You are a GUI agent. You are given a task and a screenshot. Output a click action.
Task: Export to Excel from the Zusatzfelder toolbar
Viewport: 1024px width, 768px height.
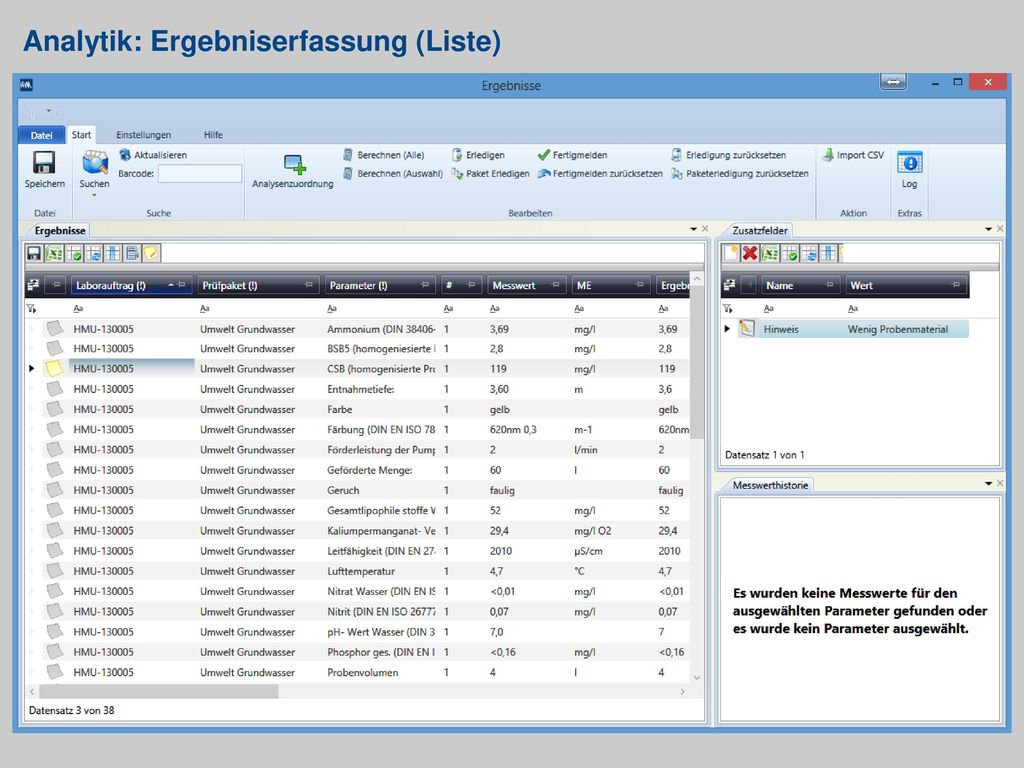[x=770, y=253]
